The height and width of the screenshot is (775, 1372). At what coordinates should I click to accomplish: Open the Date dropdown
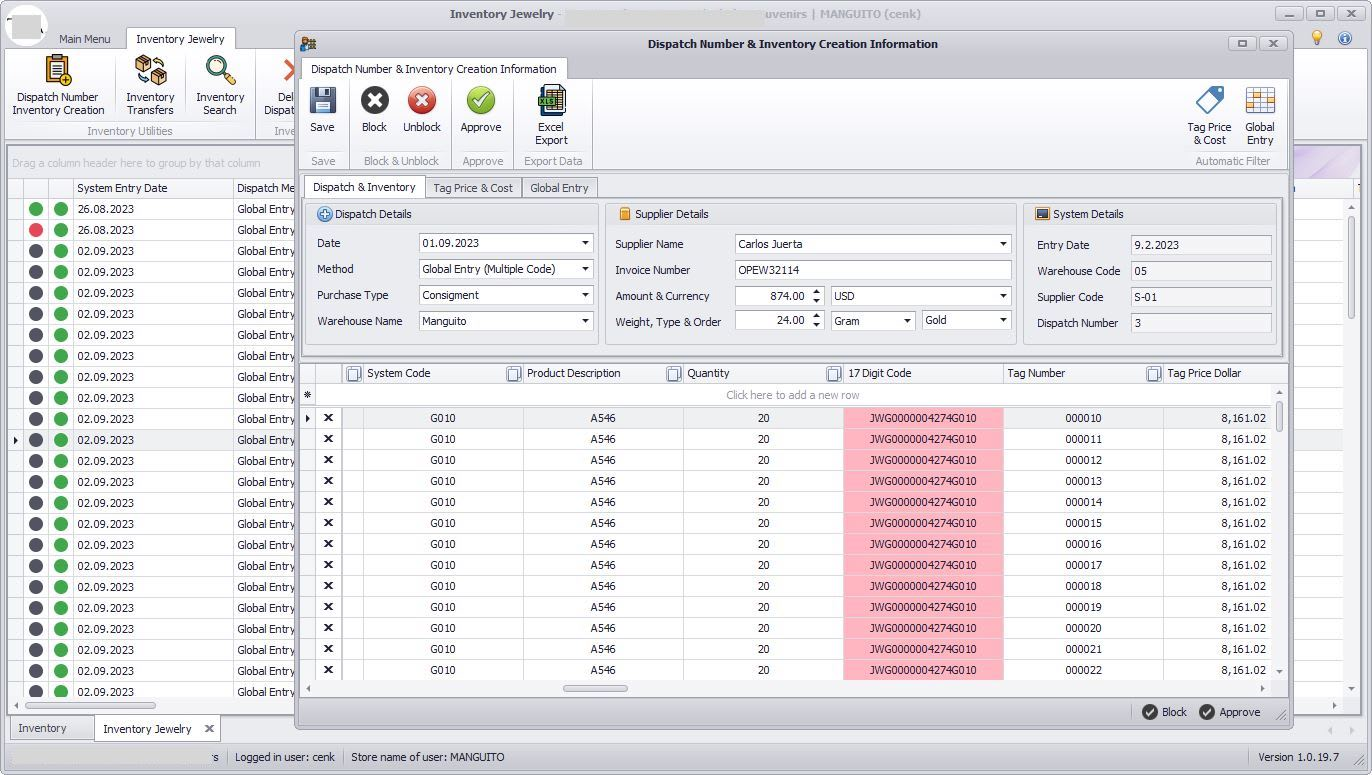[x=585, y=243]
